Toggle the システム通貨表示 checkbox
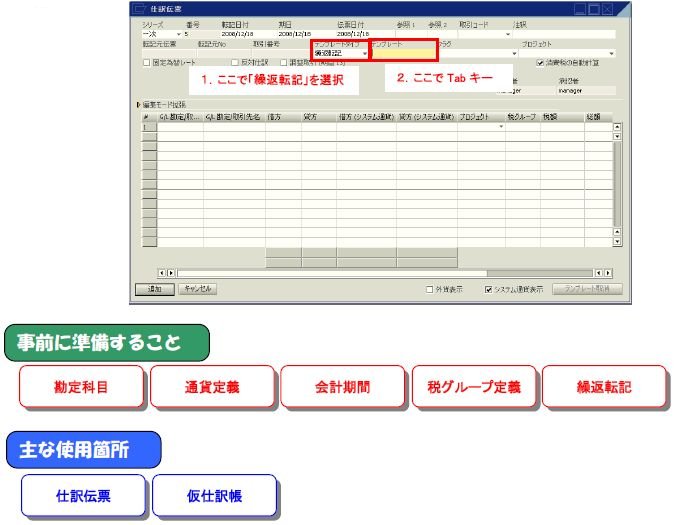This screenshot has height=525, width=674. coord(488,289)
